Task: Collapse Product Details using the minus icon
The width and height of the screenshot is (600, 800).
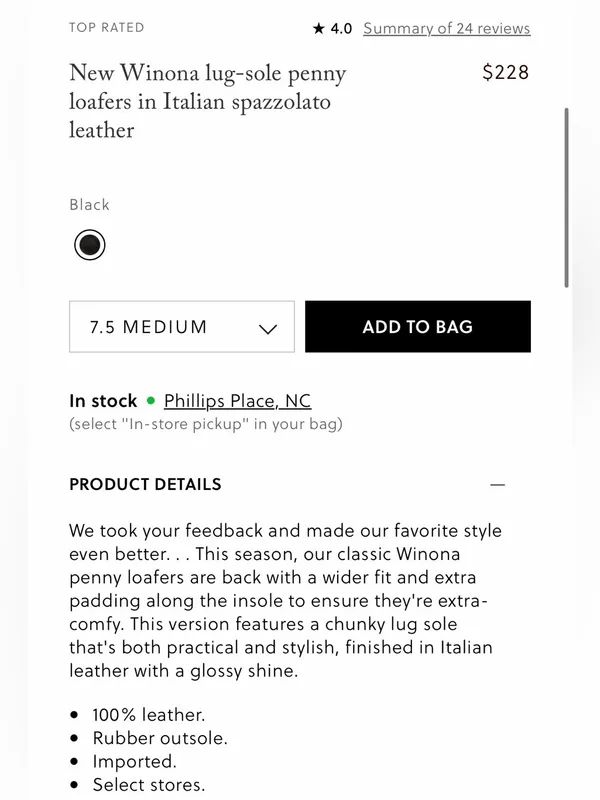Action: (x=497, y=484)
